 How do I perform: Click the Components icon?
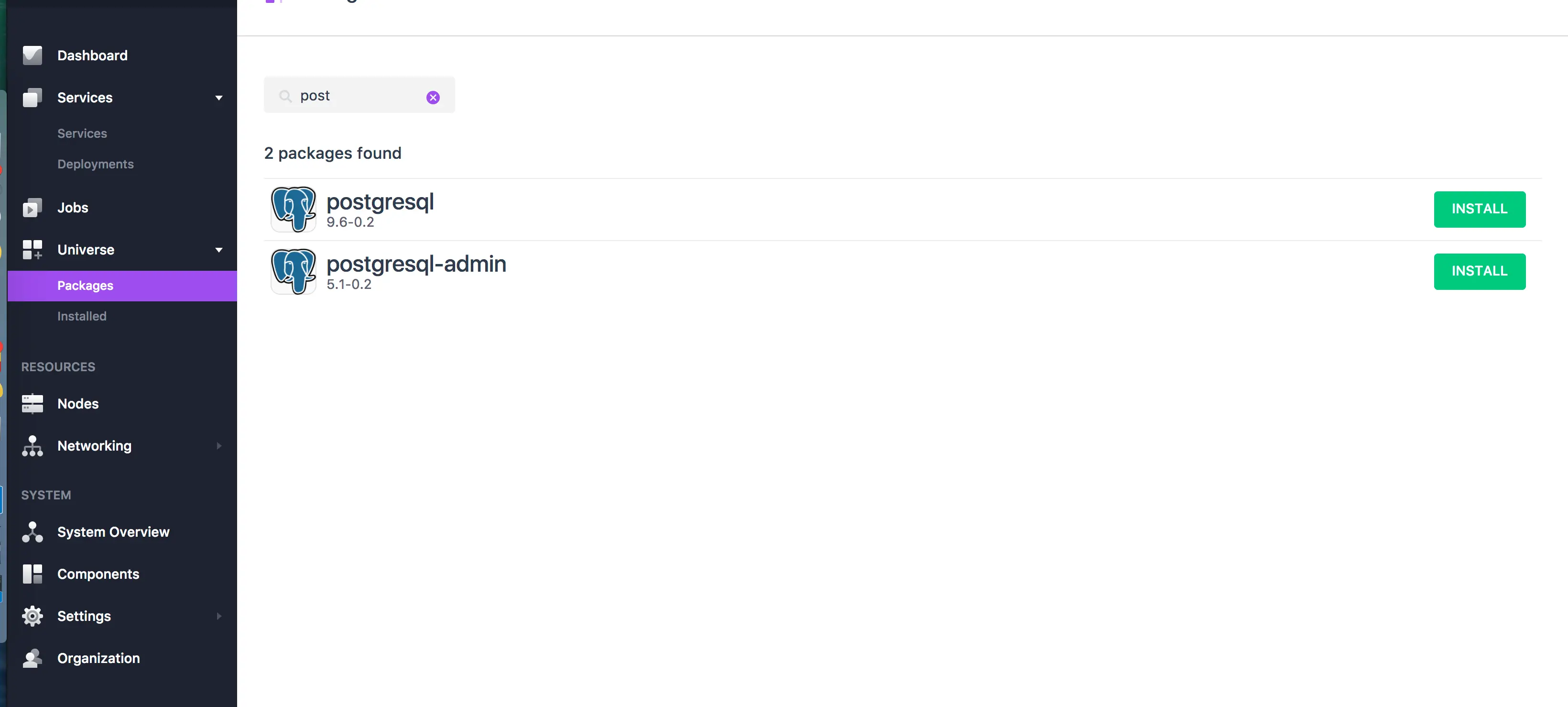tap(32, 574)
